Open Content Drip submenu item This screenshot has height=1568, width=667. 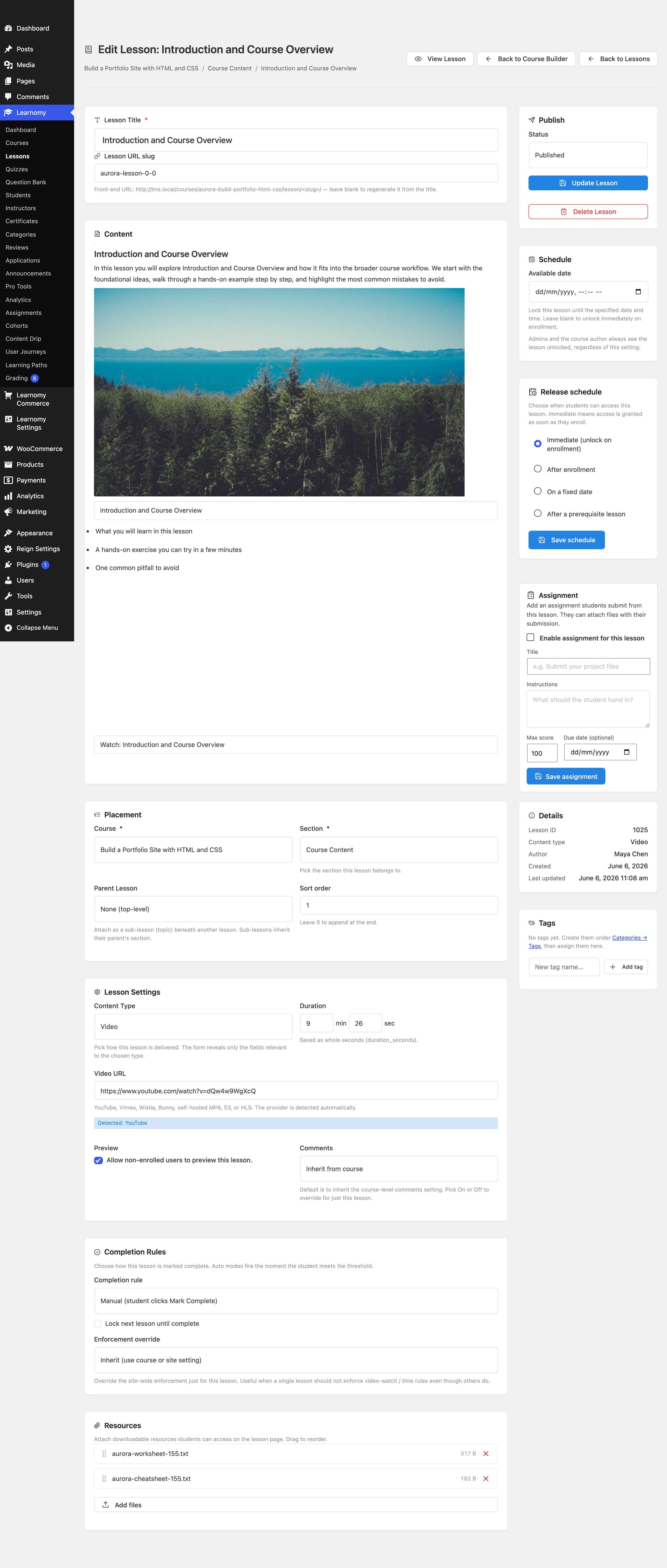[x=23, y=339]
